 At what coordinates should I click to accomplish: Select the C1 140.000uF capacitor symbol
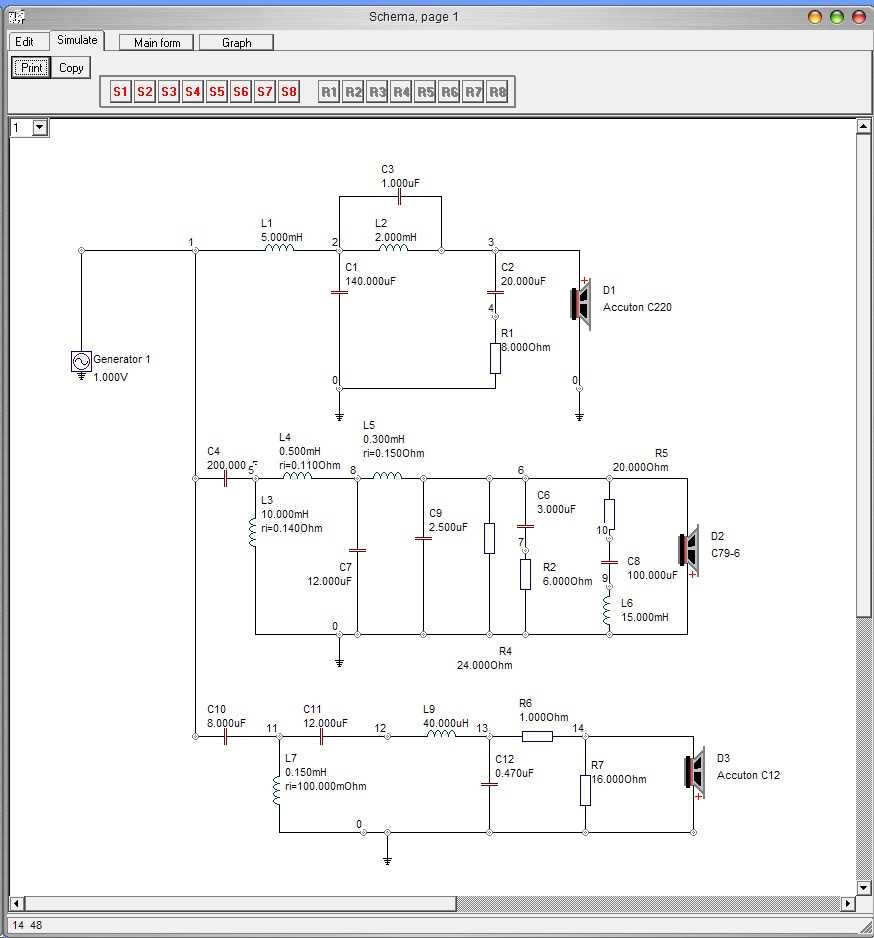click(x=339, y=293)
